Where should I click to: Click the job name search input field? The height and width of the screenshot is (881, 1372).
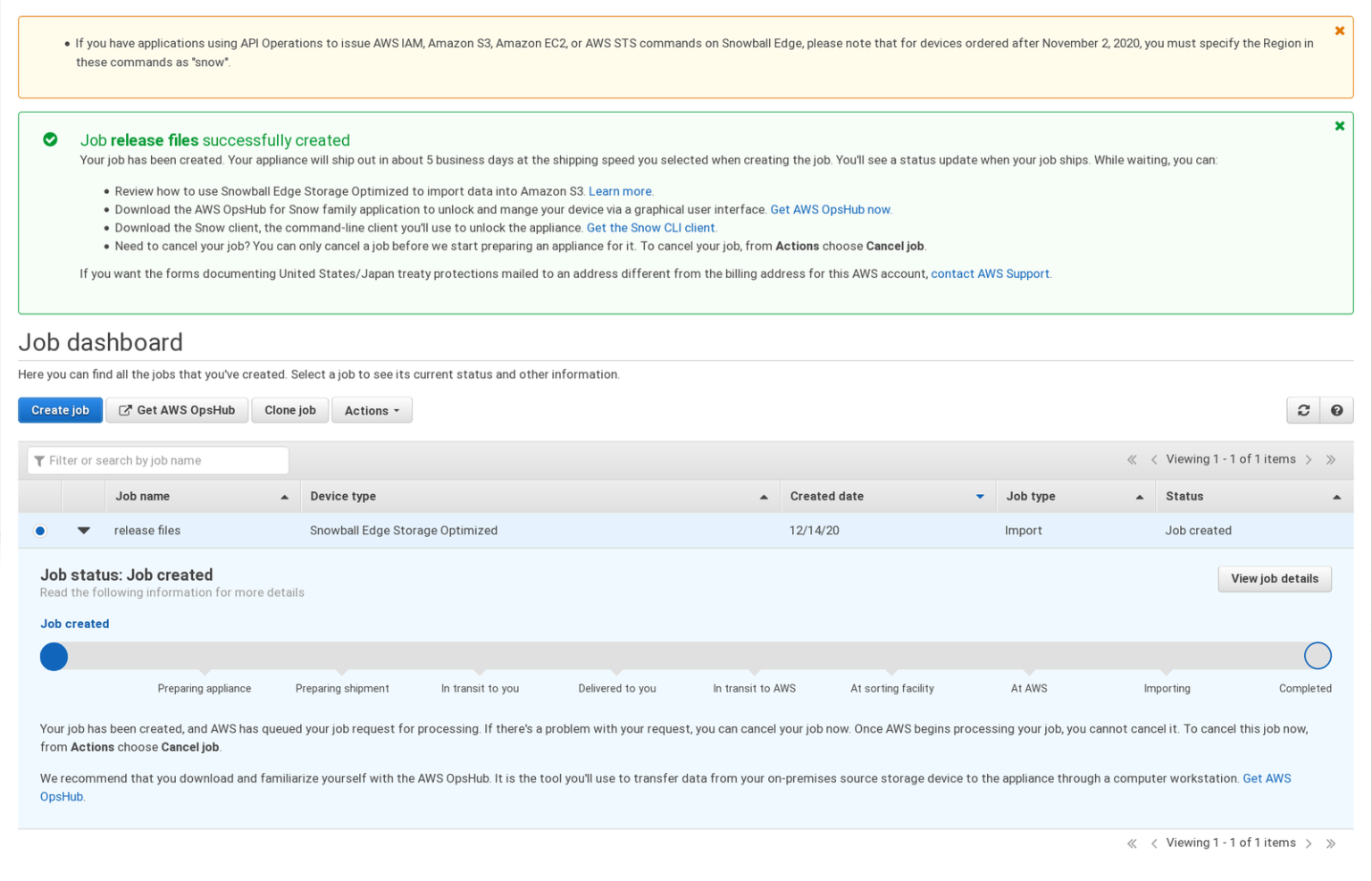click(161, 460)
